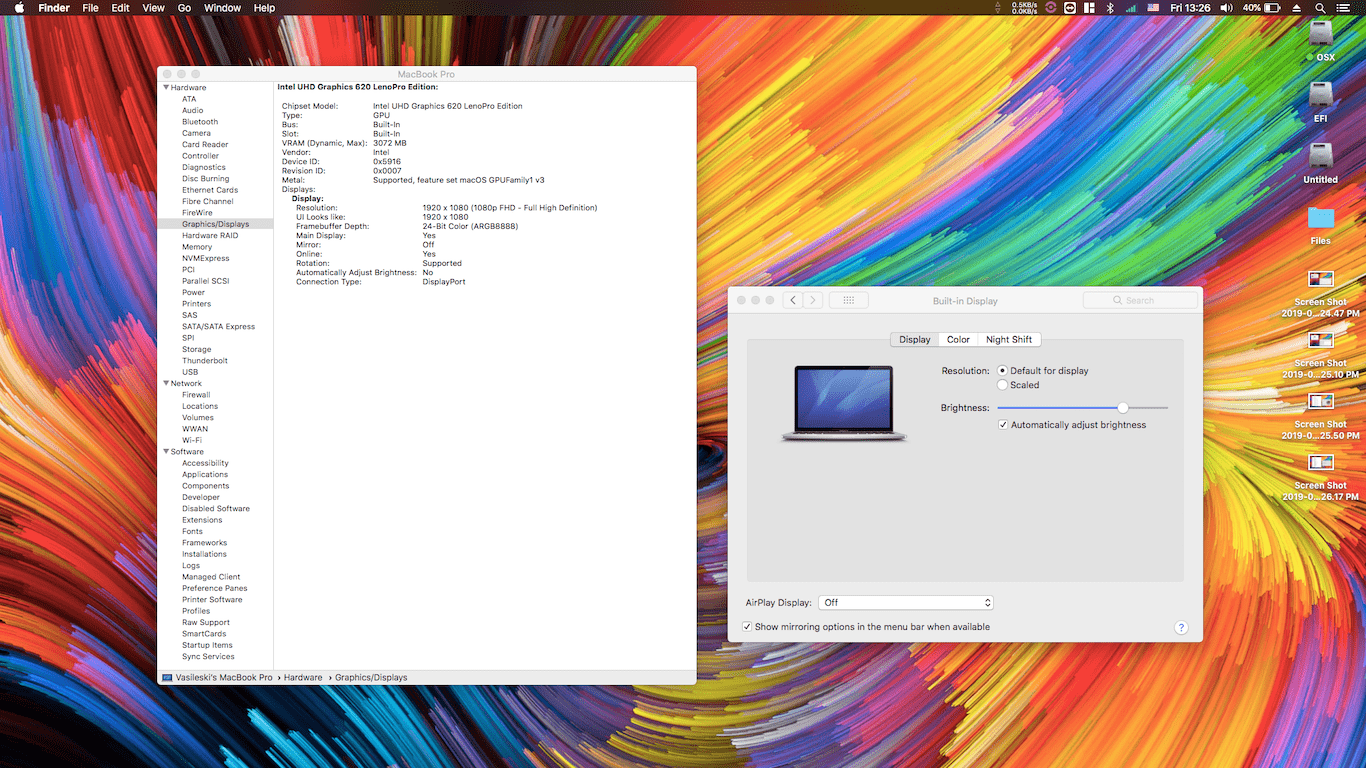Uncheck Show mirroring options in menu bar
Screen dimensions: 1366x768
tap(747, 627)
